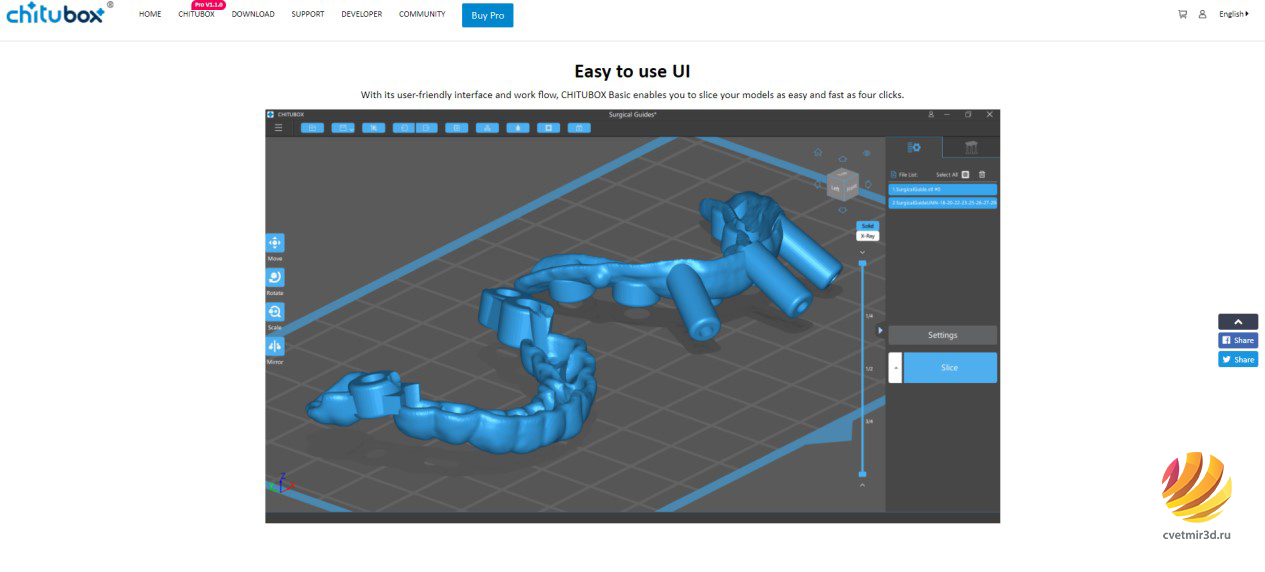The width and height of the screenshot is (1265, 572).
Task: Click the chitubox website logo
Action: click(x=58, y=13)
